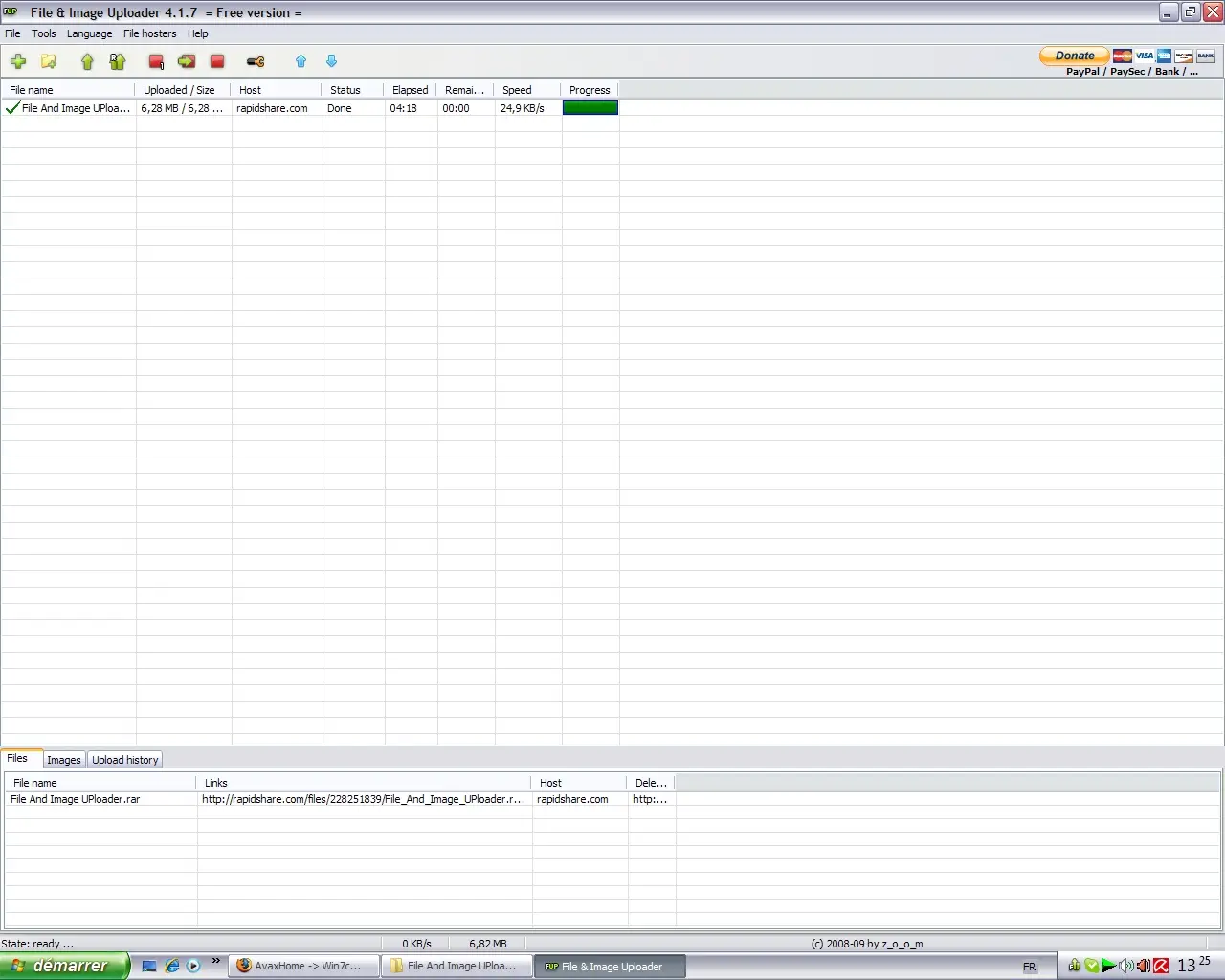Image resolution: width=1225 pixels, height=980 pixels.
Task: Sort by the Speed column header
Action: (527, 90)
